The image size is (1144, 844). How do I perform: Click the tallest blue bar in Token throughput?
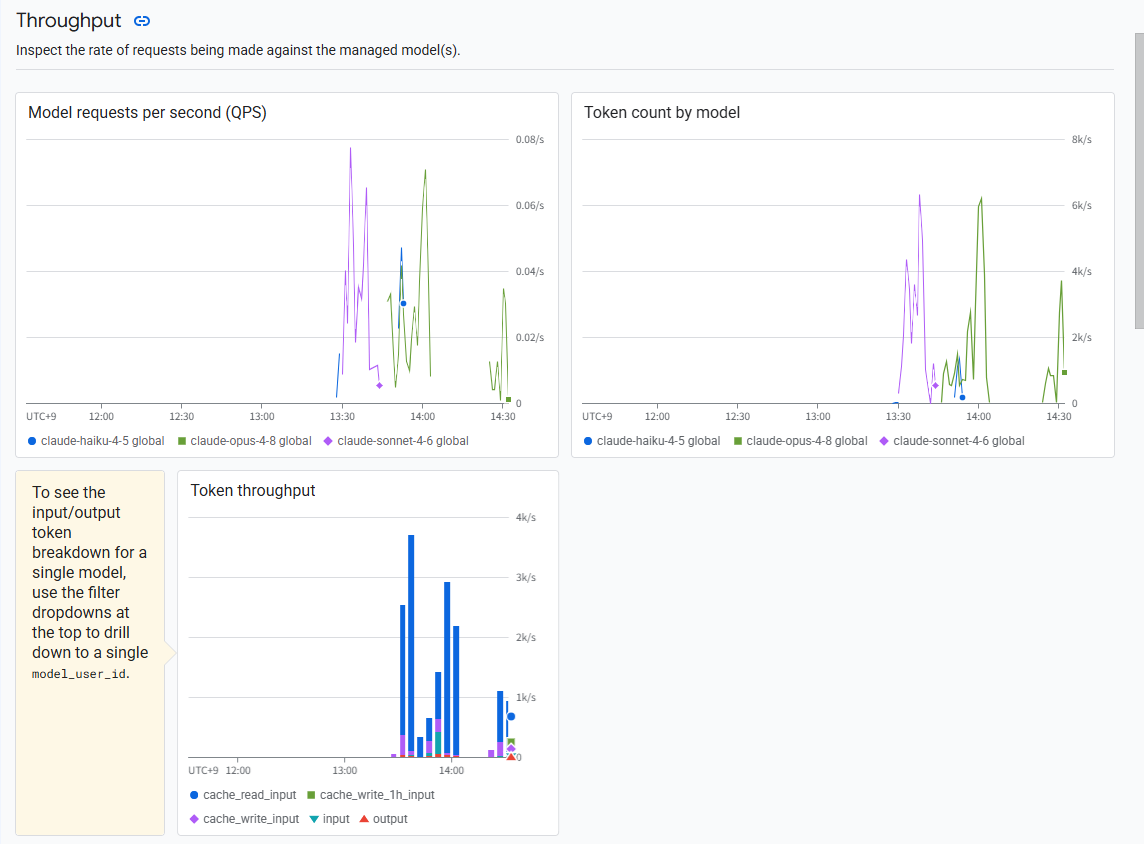[x=411, y=646]
